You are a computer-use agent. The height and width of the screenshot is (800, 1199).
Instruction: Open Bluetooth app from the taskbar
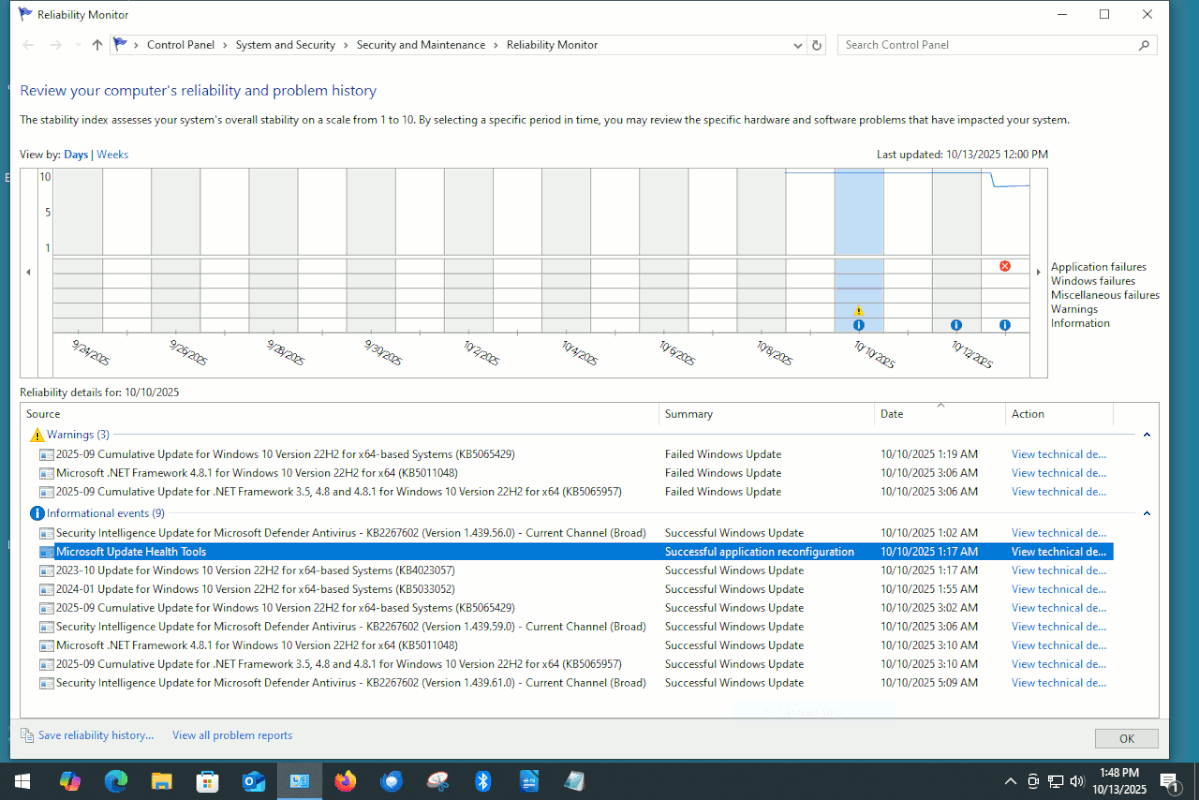click(483, 781)
